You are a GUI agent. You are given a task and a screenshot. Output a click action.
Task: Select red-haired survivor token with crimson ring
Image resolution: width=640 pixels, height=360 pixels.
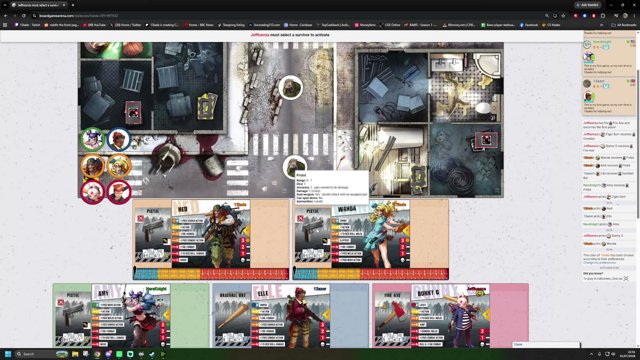[x=119, y=191]
